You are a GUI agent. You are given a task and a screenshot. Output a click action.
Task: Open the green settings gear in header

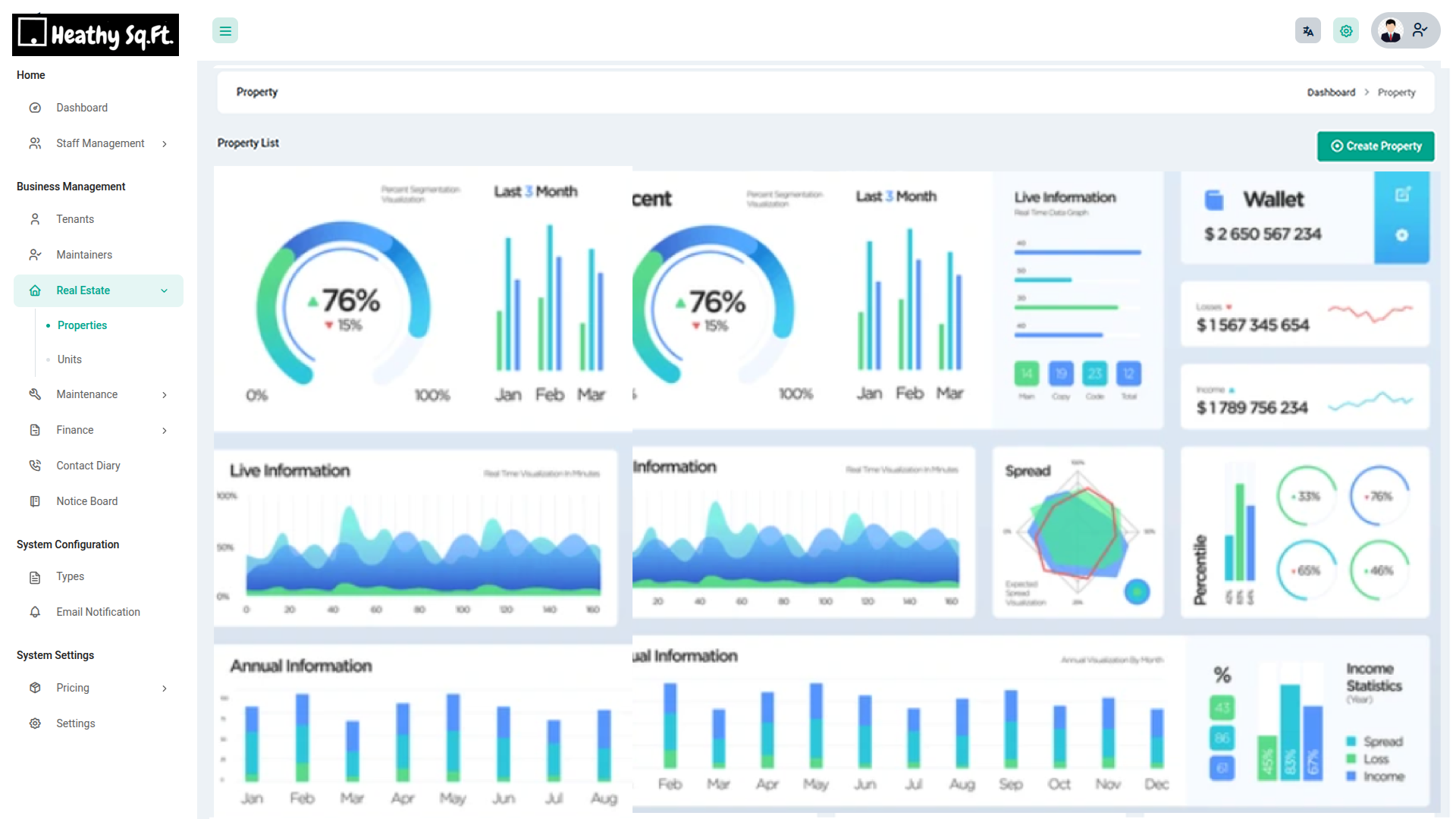1346,31
